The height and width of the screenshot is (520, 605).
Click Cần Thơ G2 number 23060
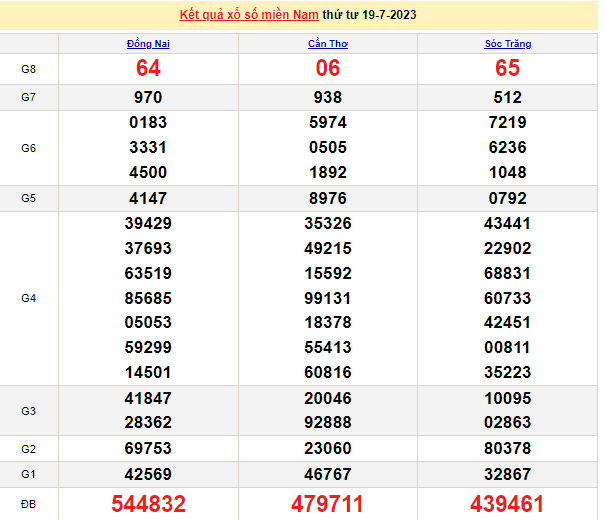(328, 447)
